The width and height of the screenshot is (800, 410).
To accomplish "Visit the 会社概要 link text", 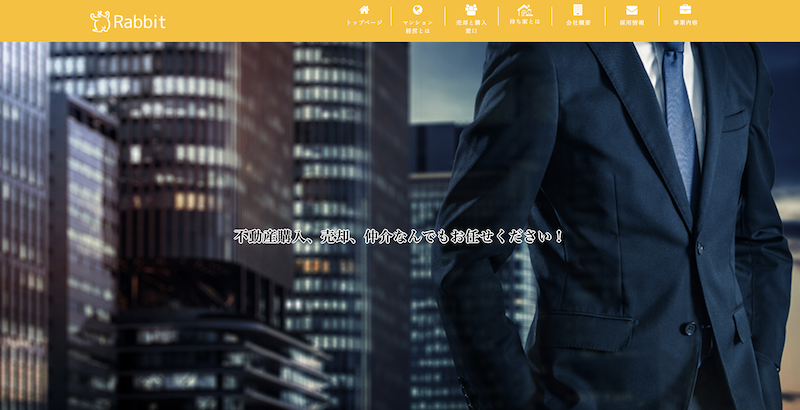I will click(578, 22).
